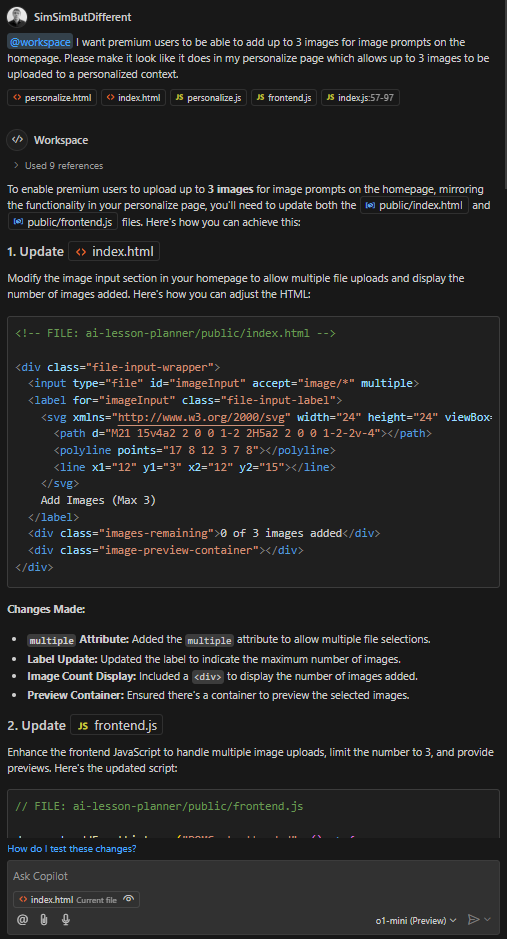Click the 'Changes Made:' heading text
The width and height of the screenshot is (507, 939).
46,610
